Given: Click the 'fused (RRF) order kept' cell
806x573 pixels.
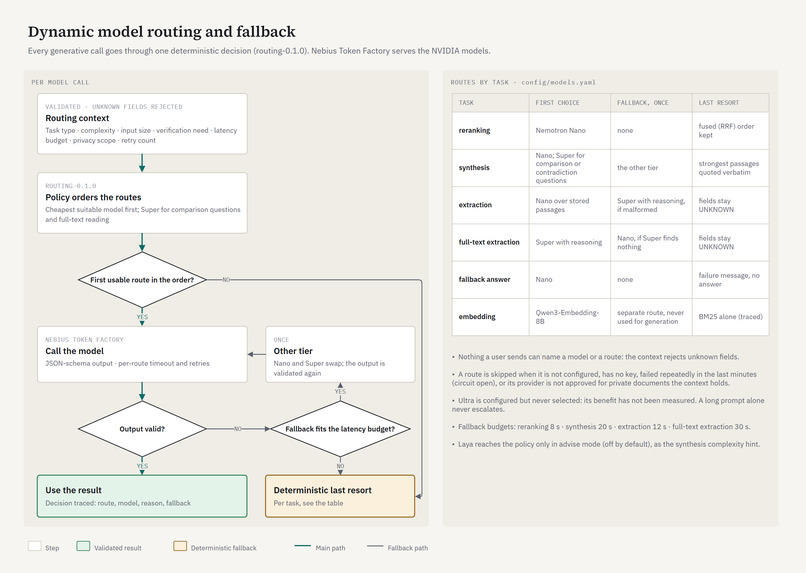Looking at the screenshot, I should click(x=730, y=131).
